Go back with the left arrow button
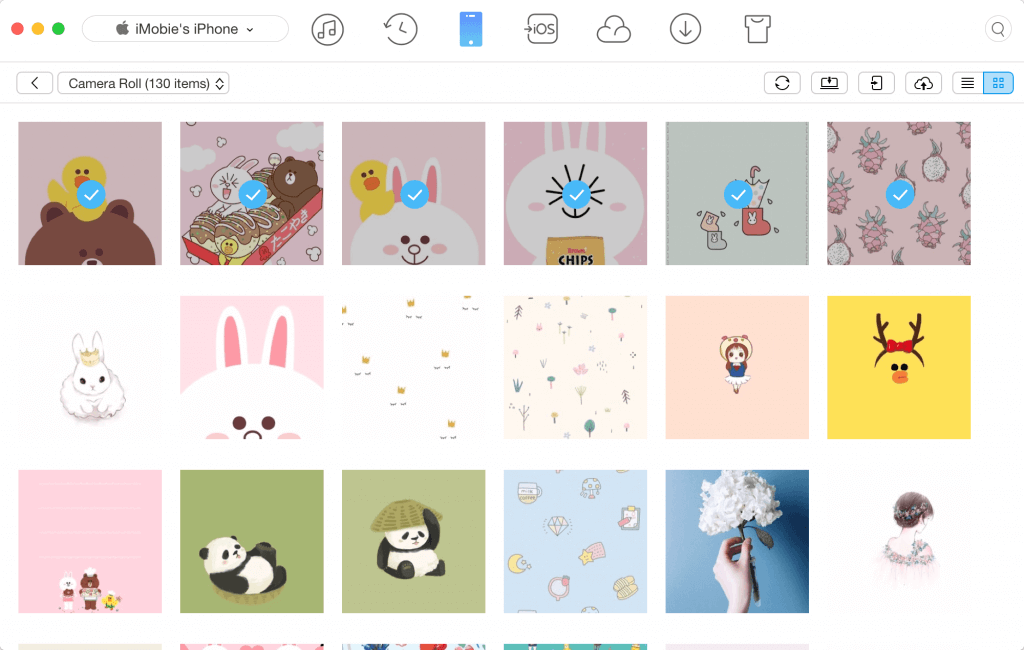The width and height of the screenshot is (1024, 650). (35, 83)
